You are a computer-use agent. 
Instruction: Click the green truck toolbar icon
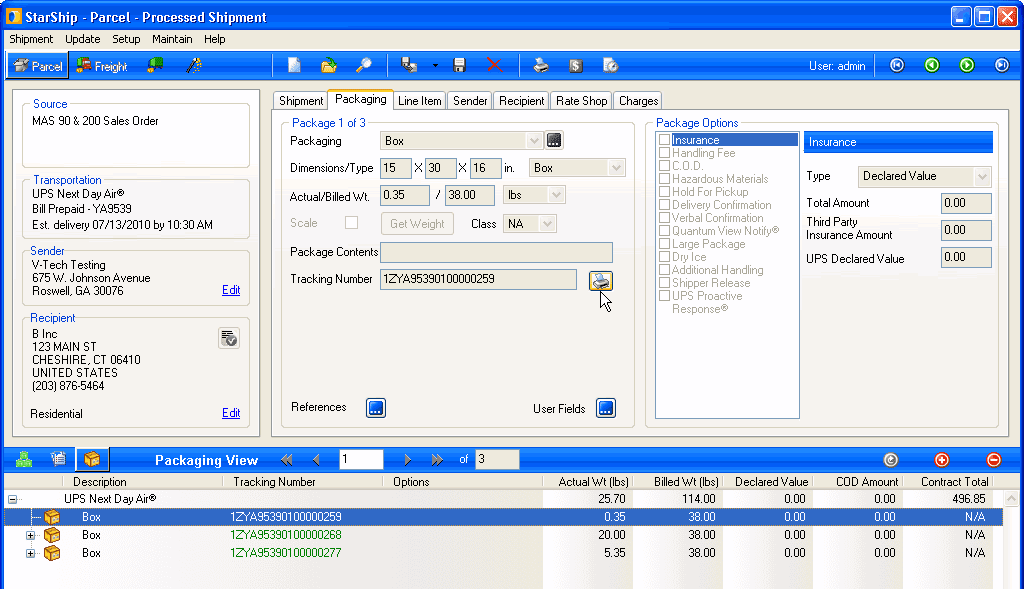click(x=155, y=65)
